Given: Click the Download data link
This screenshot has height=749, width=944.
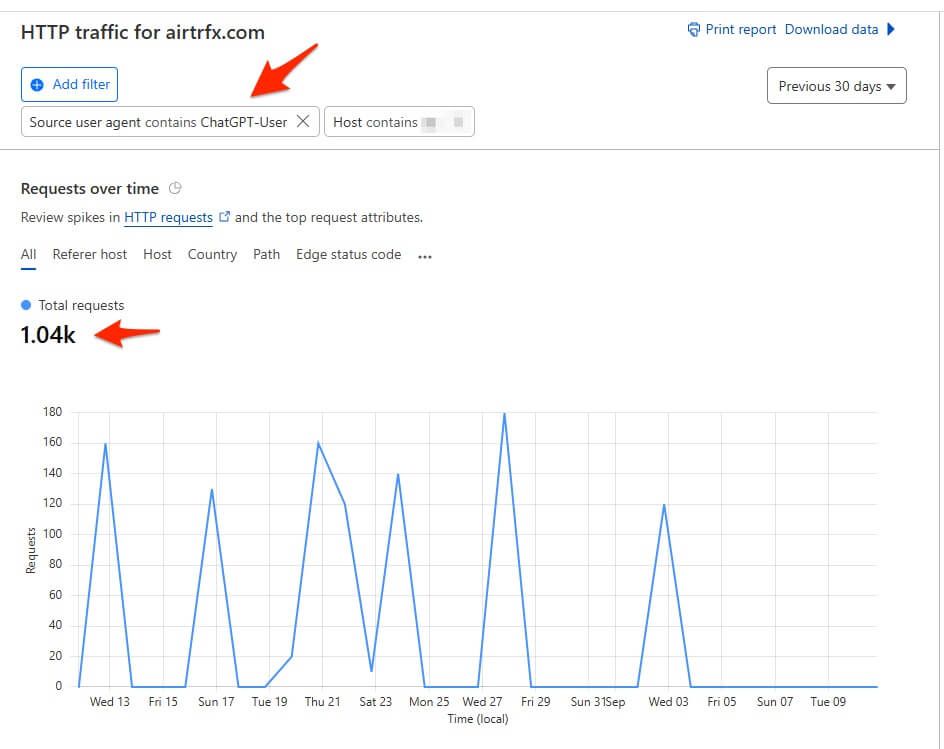Looking at the screenshot, I should [831, 30].
